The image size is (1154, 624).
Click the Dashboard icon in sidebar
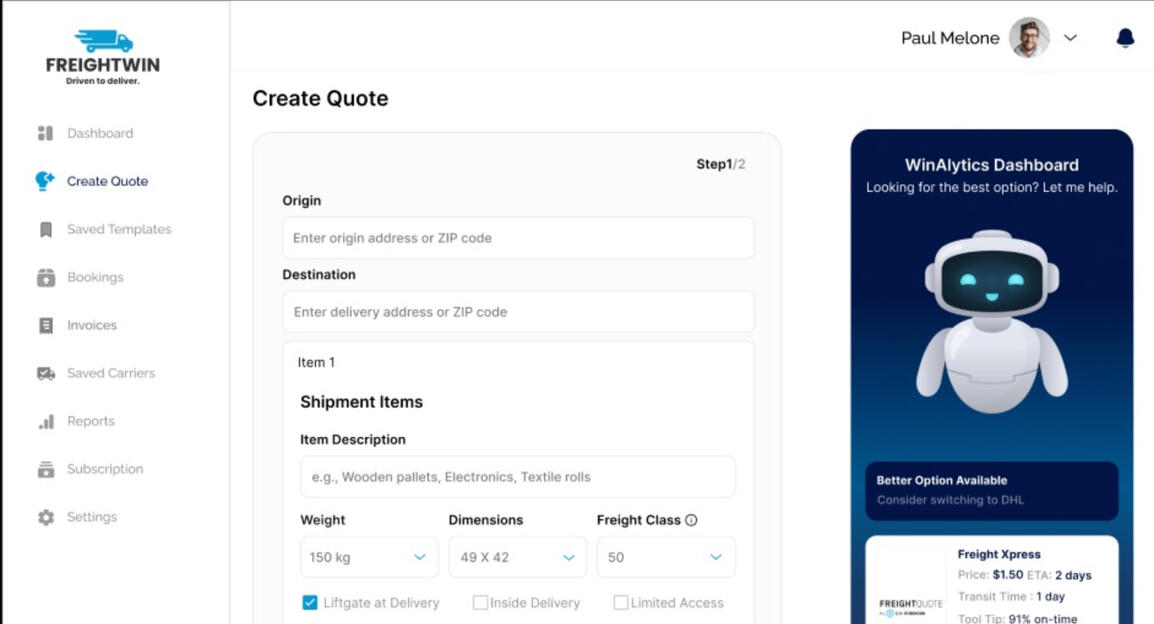point(45,133)
